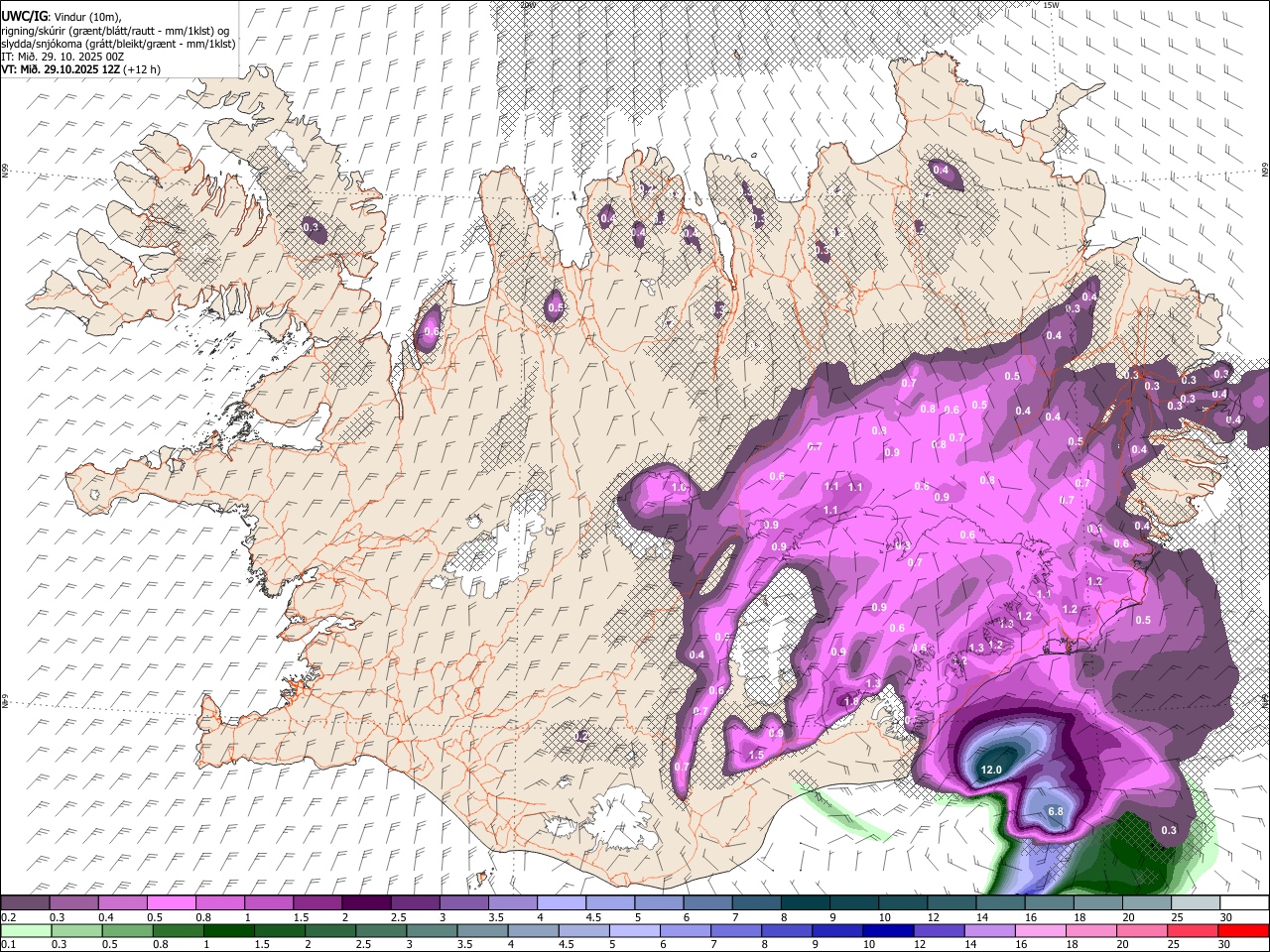Click the "1.8" snowfall value on the map
This screenshot has width=1270, height=952.
point(851,701)
